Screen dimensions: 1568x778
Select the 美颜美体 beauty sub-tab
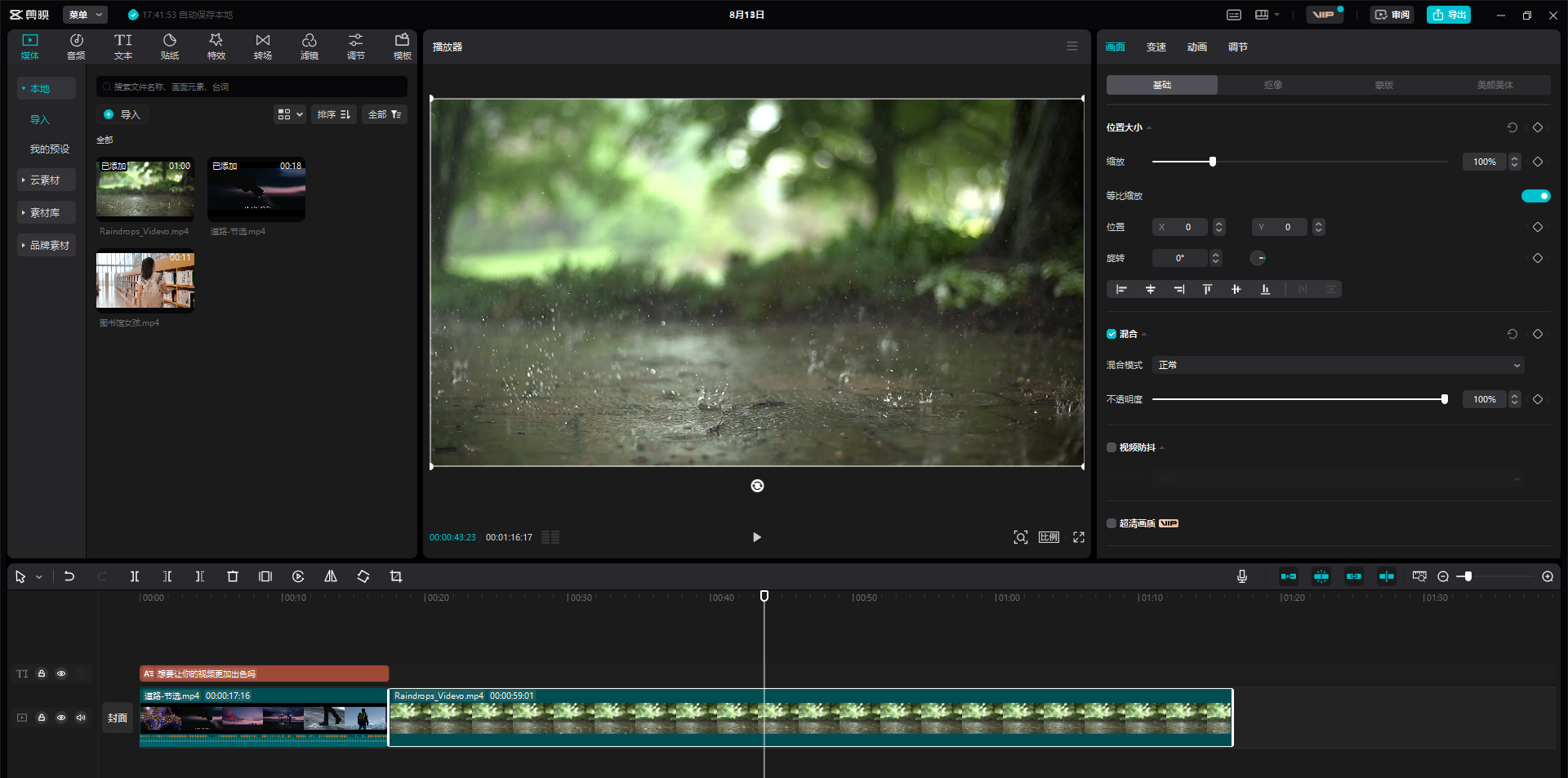pyautogui.click(x=1494, y=85)
